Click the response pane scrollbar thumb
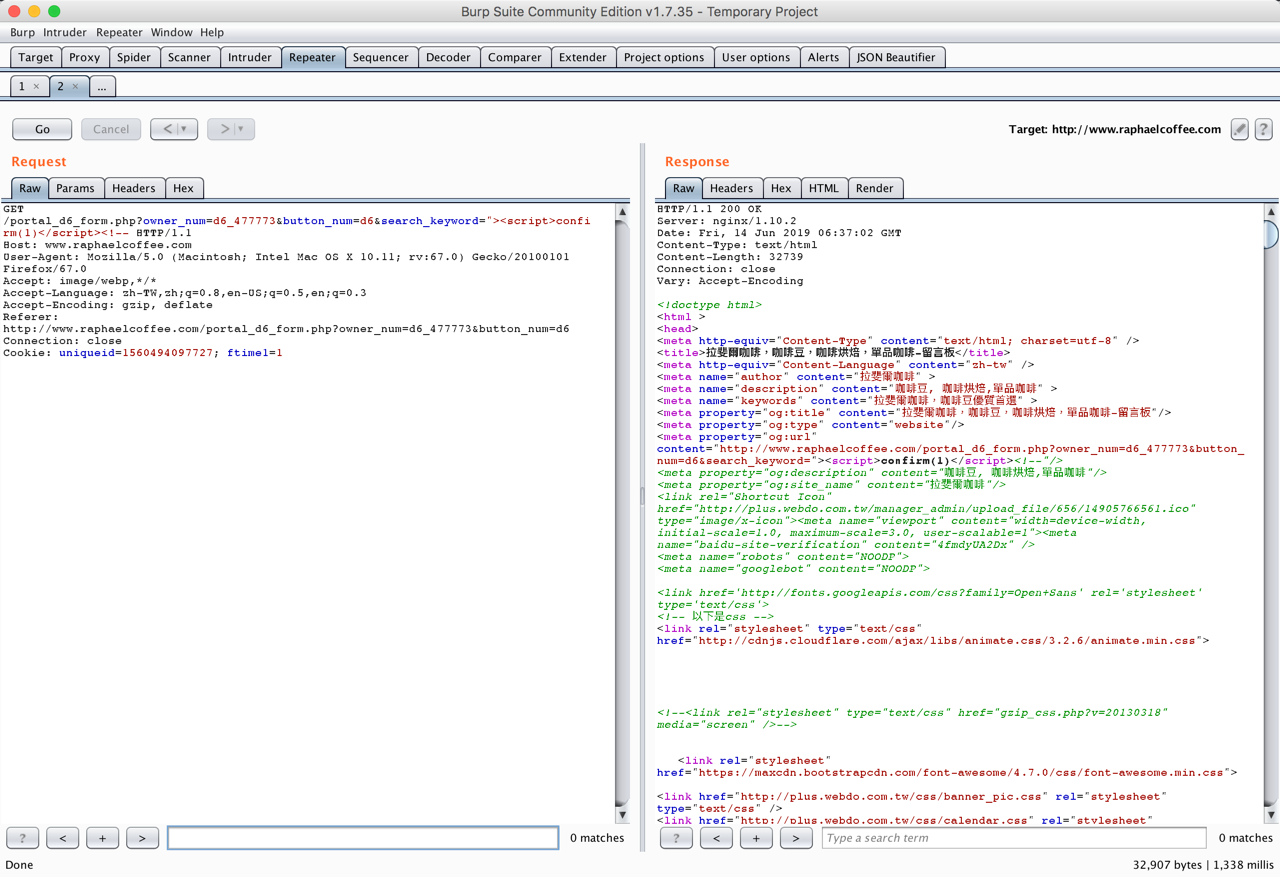The height and width of the screenshot is (877, 1280). pos(1271,234)
